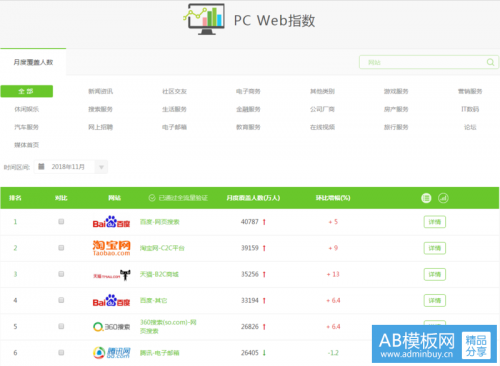Screen dimensions: 500x366
Task: Click the green down arrow beside 26405
Action: 264,353
